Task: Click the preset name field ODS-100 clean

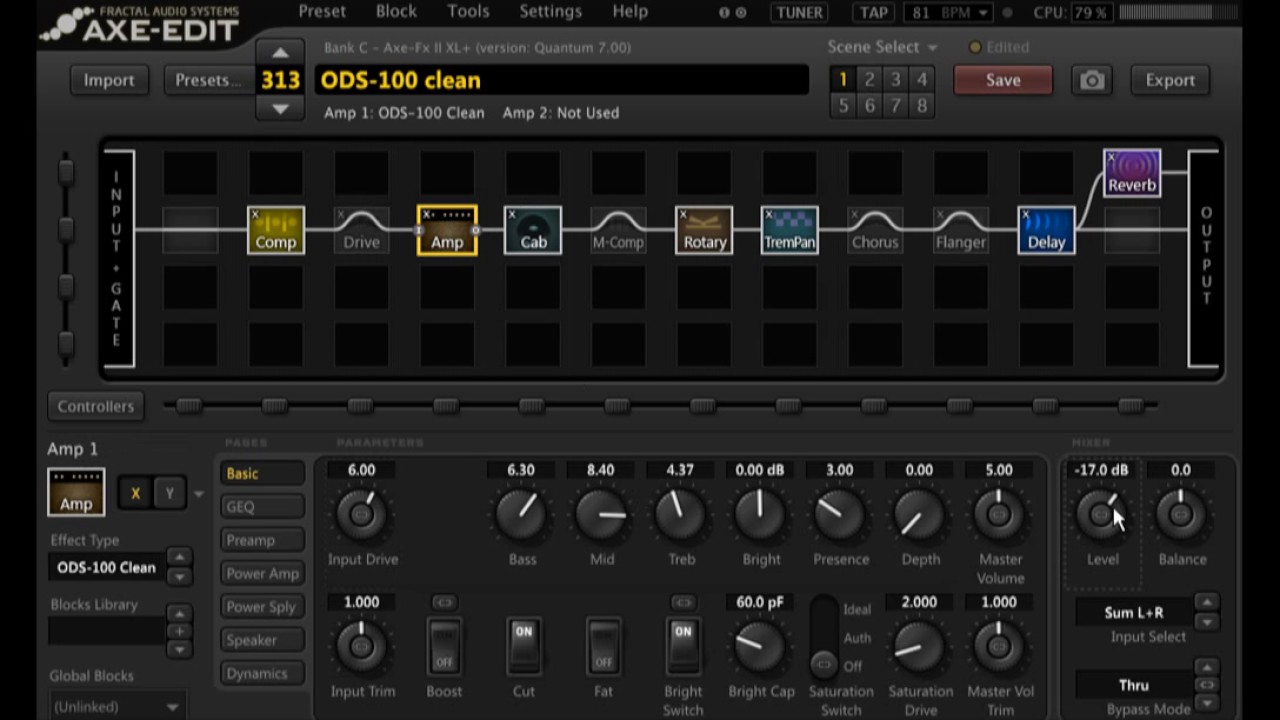Action: (562, 80)
